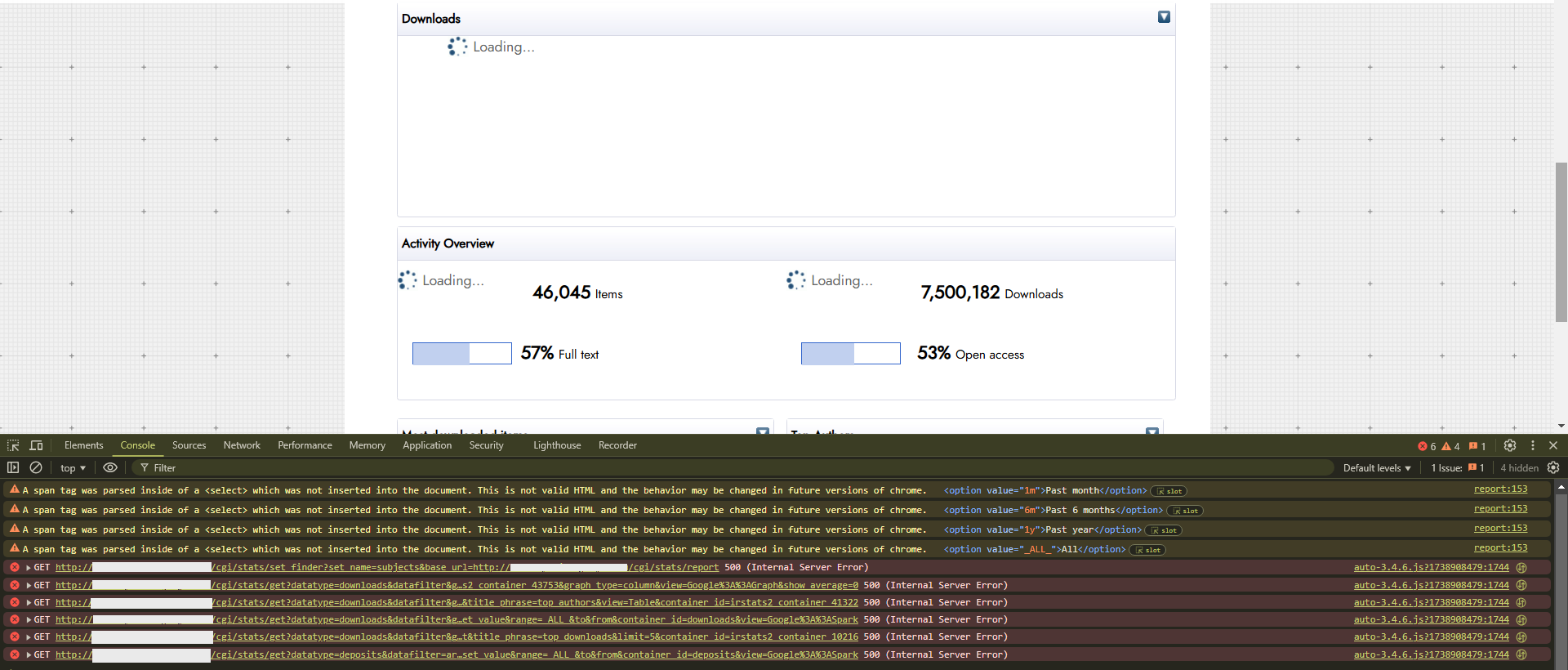Click the red error count badge
Viewport: 1568px width, 670px height.
(1427, 446)
